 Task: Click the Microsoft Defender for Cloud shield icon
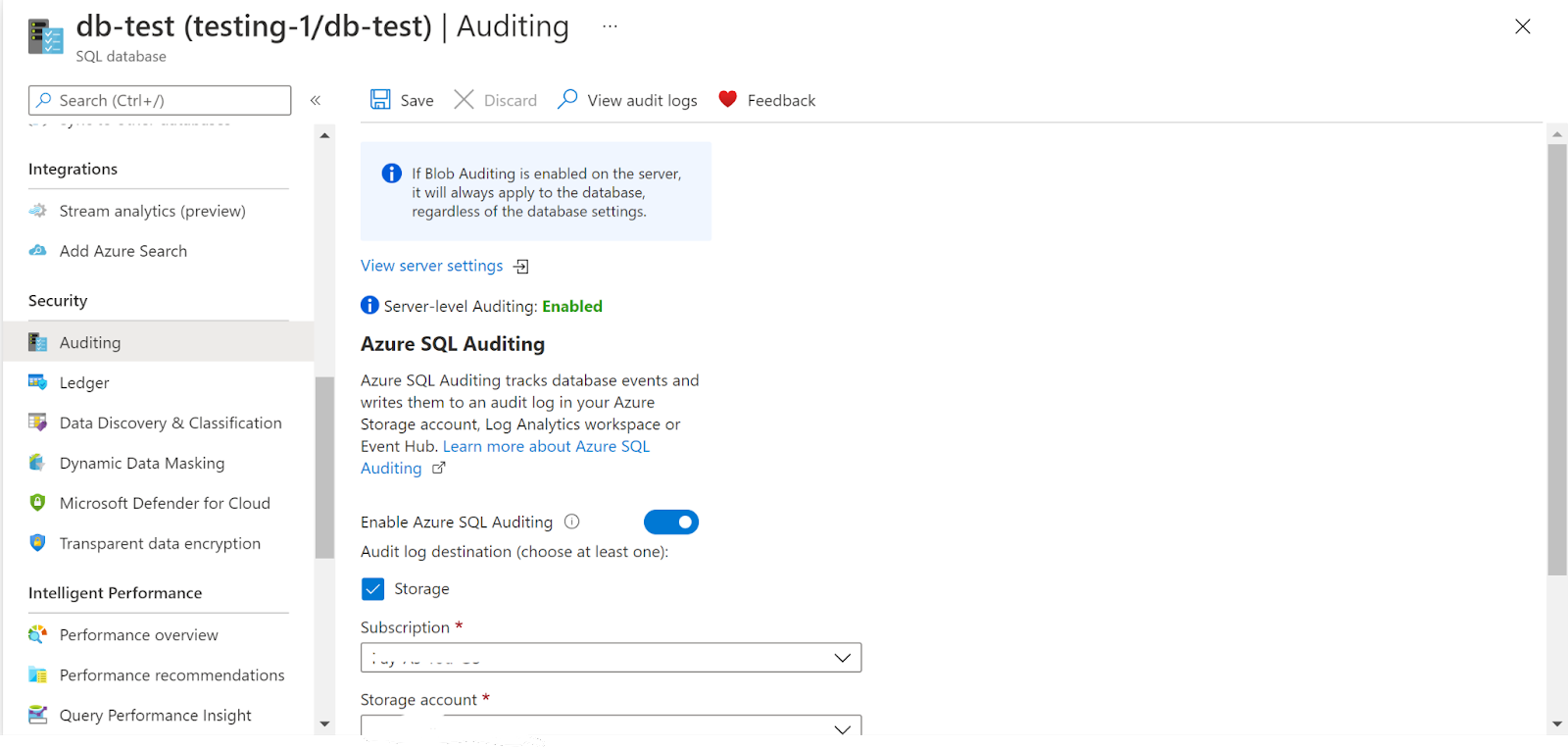(38, 503)
